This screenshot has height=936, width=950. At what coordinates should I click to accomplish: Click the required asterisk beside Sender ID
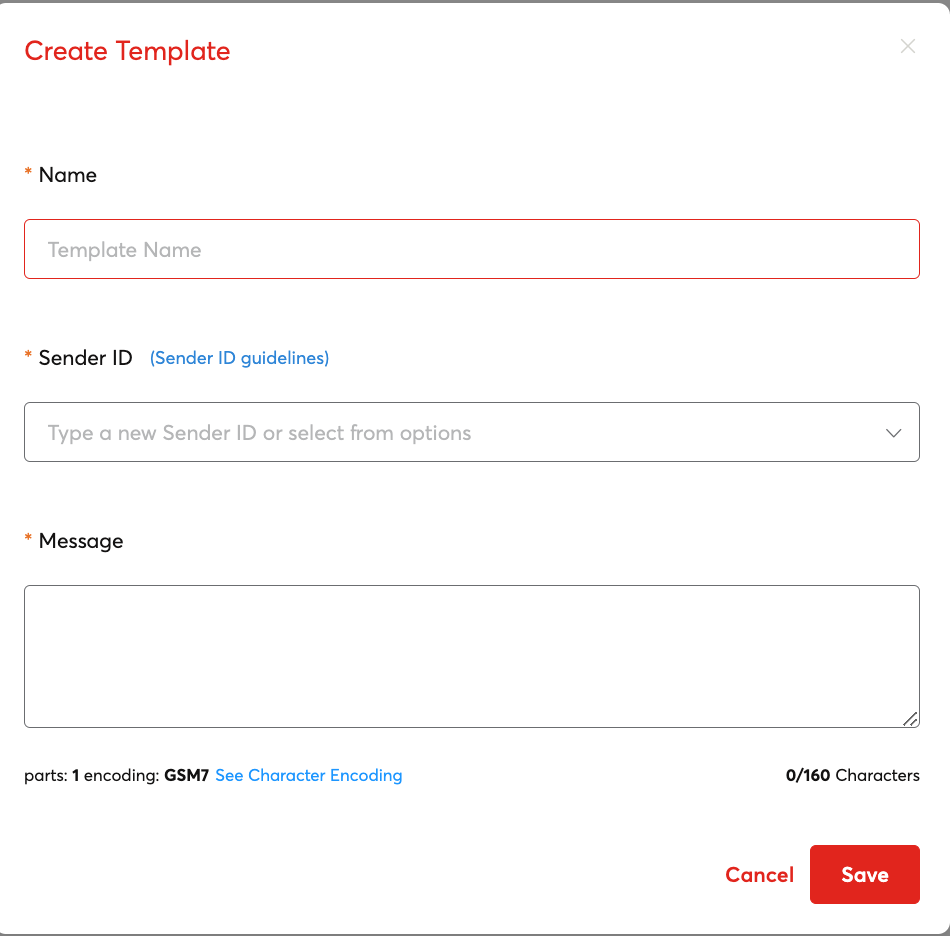pyautogui.click(x=28, y=358)
